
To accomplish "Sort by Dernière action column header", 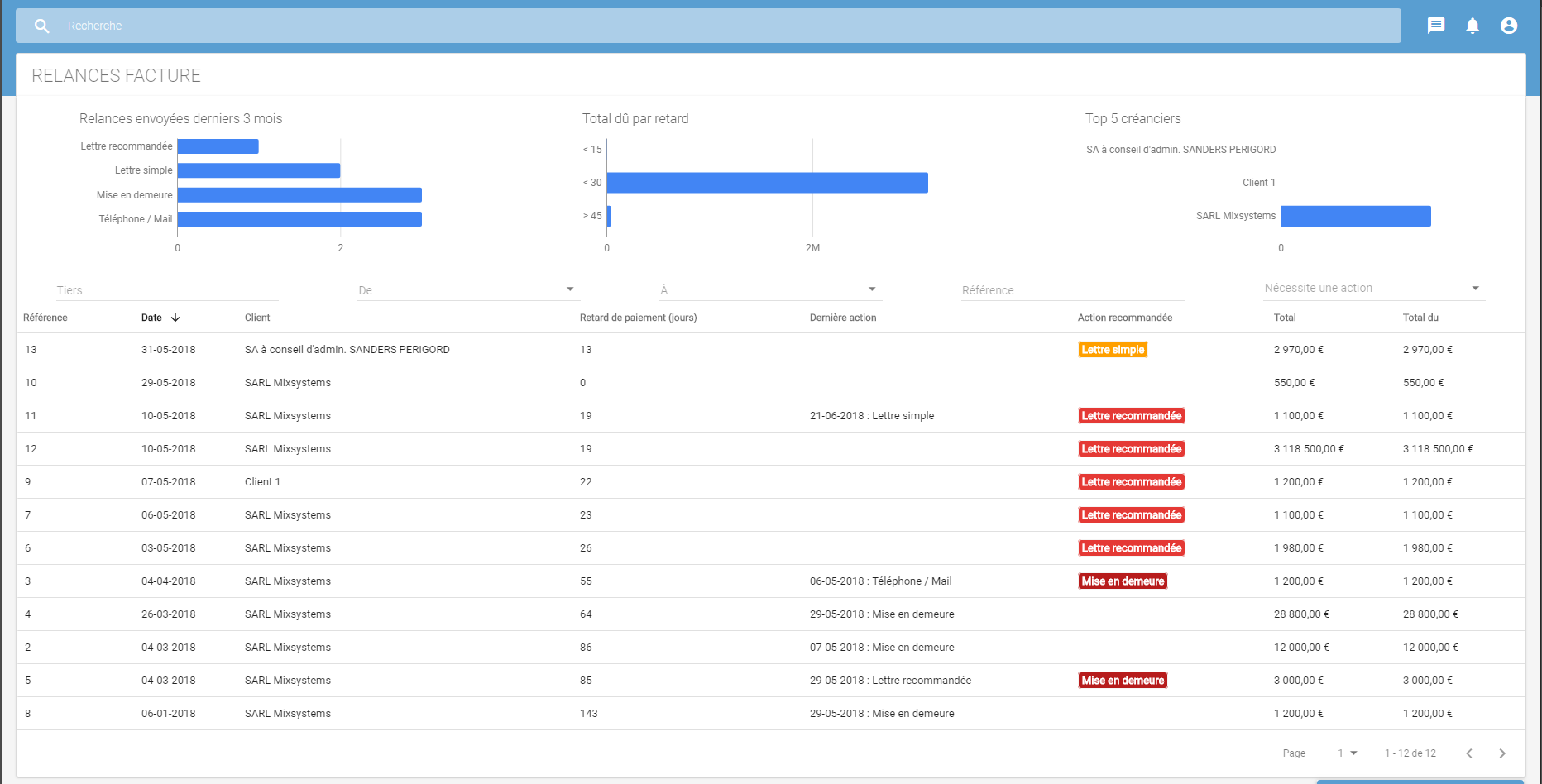I will (843, 318).
